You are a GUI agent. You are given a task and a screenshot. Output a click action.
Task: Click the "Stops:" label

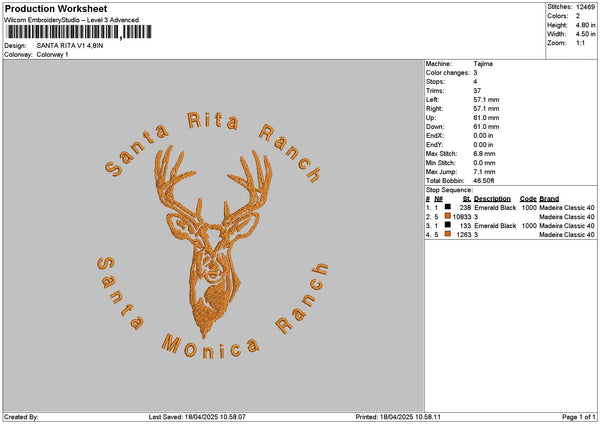[435, 82]
